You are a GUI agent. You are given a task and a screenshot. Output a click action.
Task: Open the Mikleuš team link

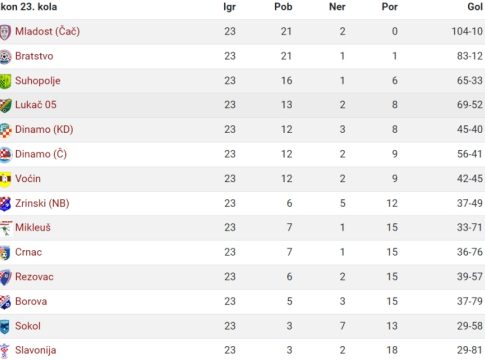click(33, 227)
